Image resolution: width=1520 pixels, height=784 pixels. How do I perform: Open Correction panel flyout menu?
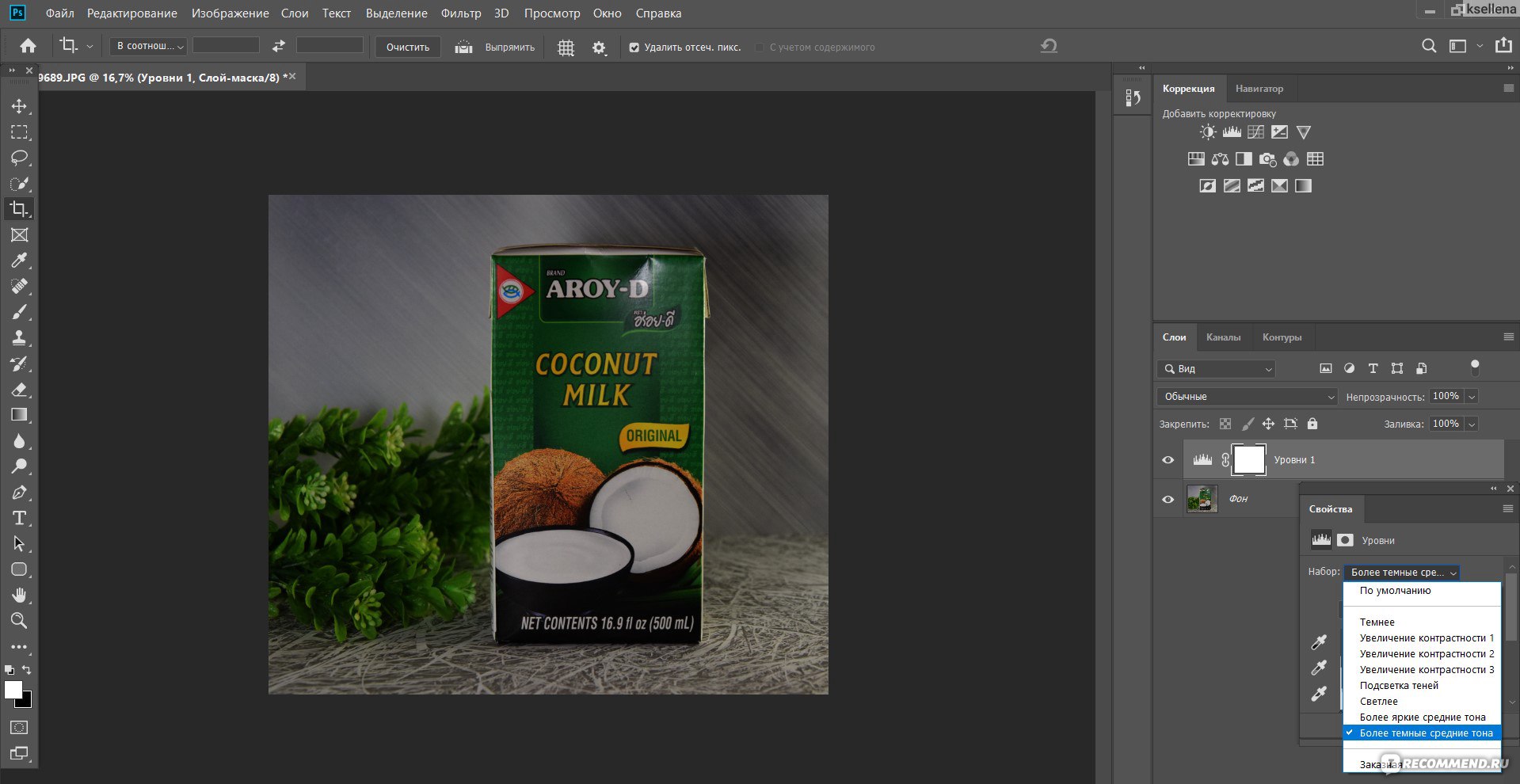coord(1508,88)
